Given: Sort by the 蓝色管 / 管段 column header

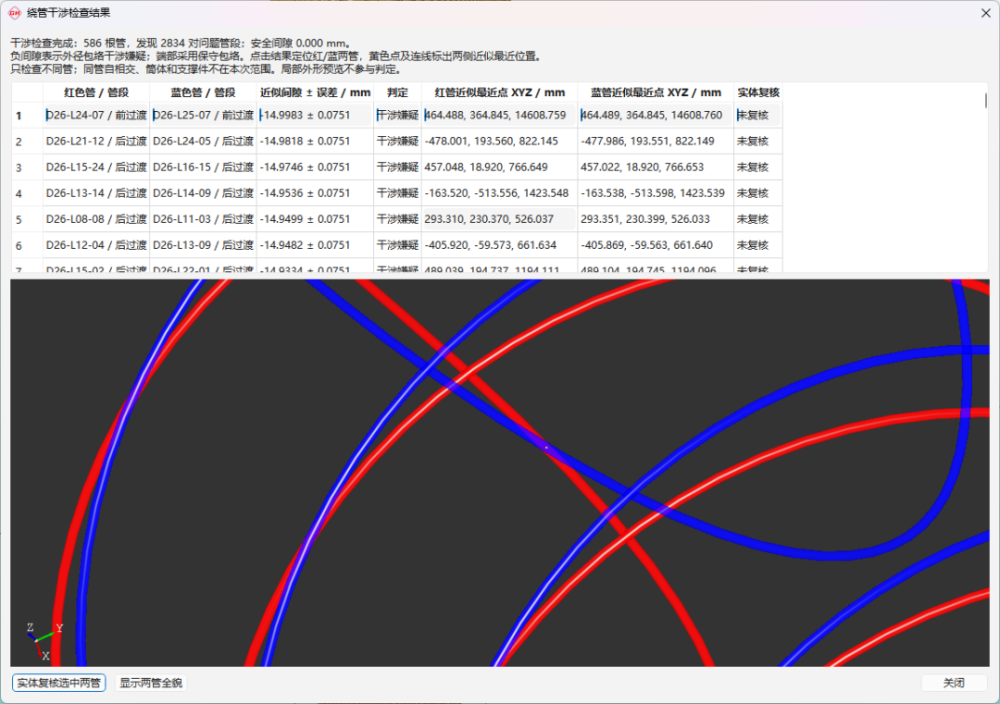Looking at the screenshot, I should click(203, 92).
